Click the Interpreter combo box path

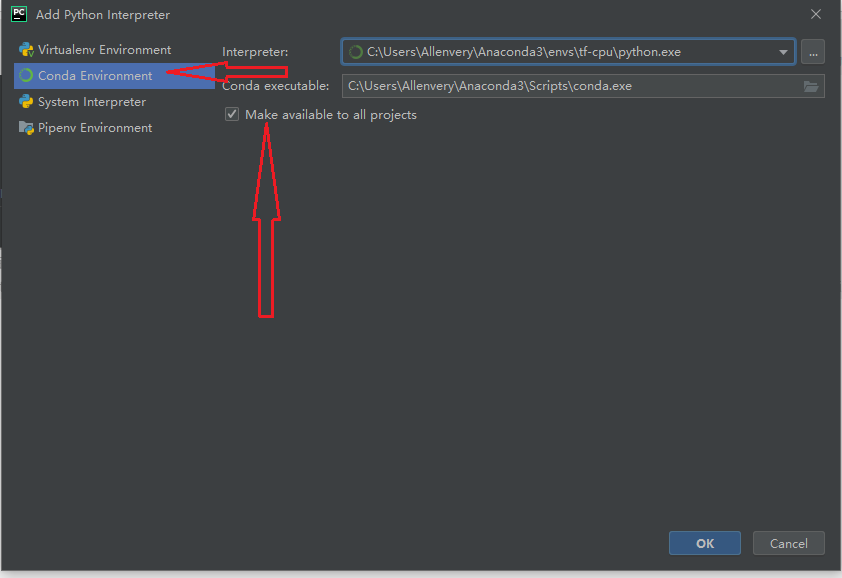(x=568, y=52)
